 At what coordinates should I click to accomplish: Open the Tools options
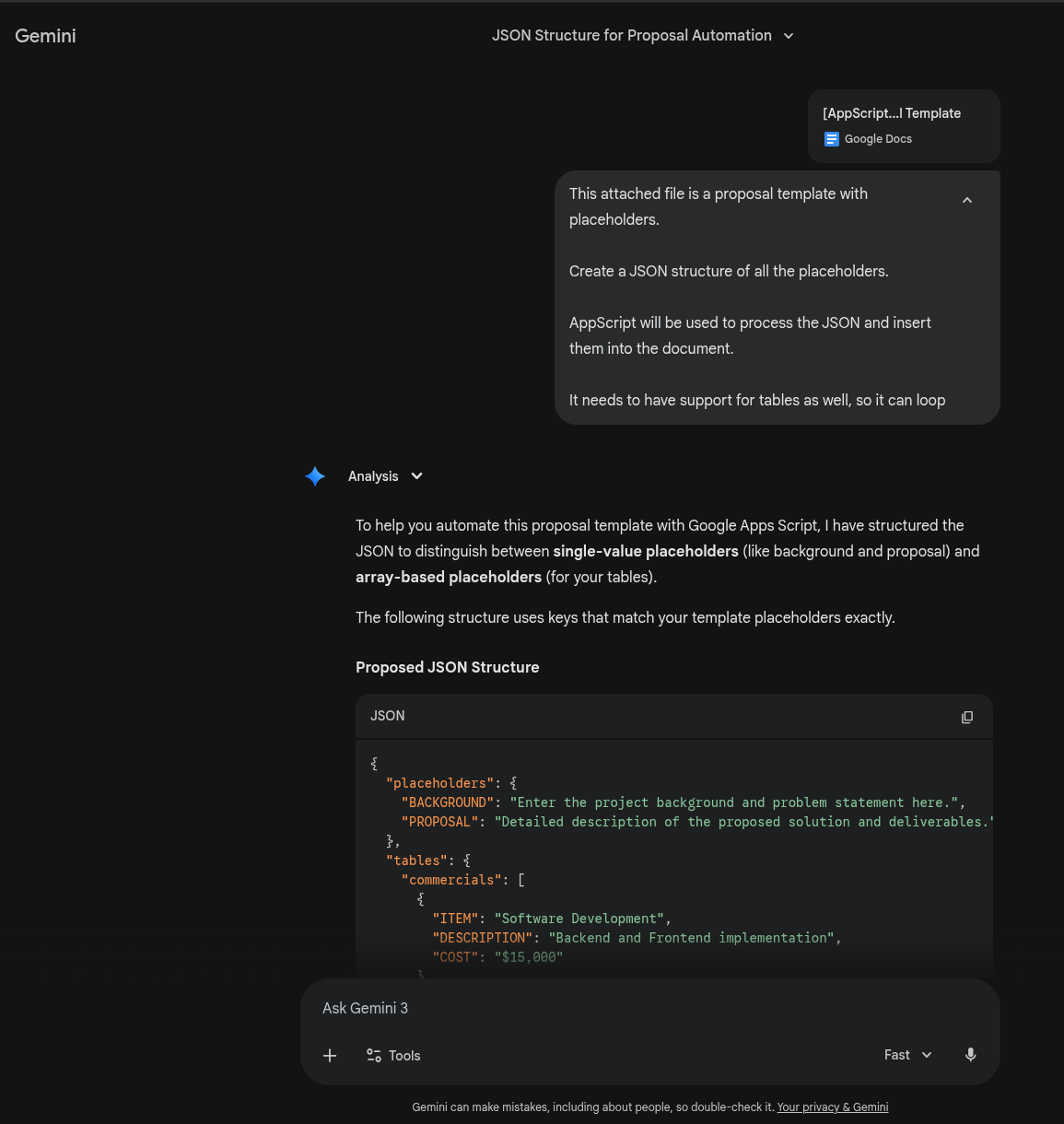(393, 1056)
